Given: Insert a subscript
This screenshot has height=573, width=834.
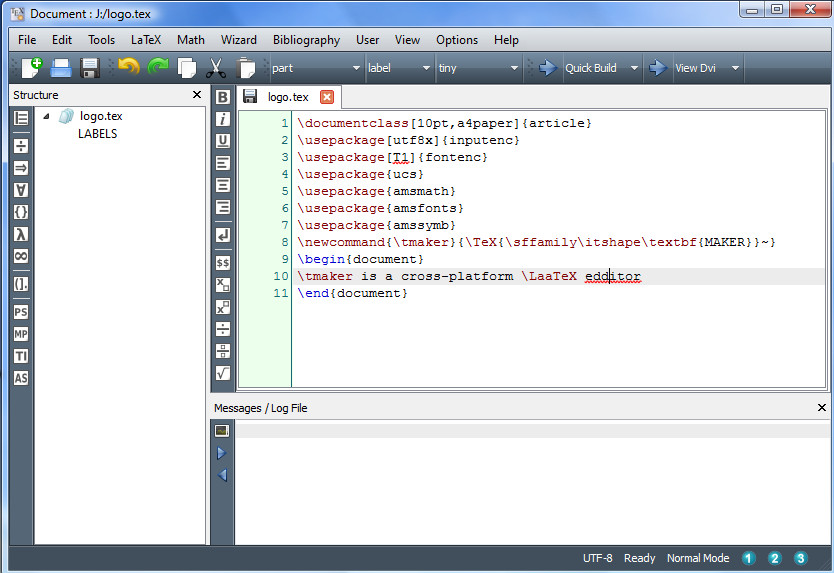Looking at the screenshot, I should tap(223, 285).
